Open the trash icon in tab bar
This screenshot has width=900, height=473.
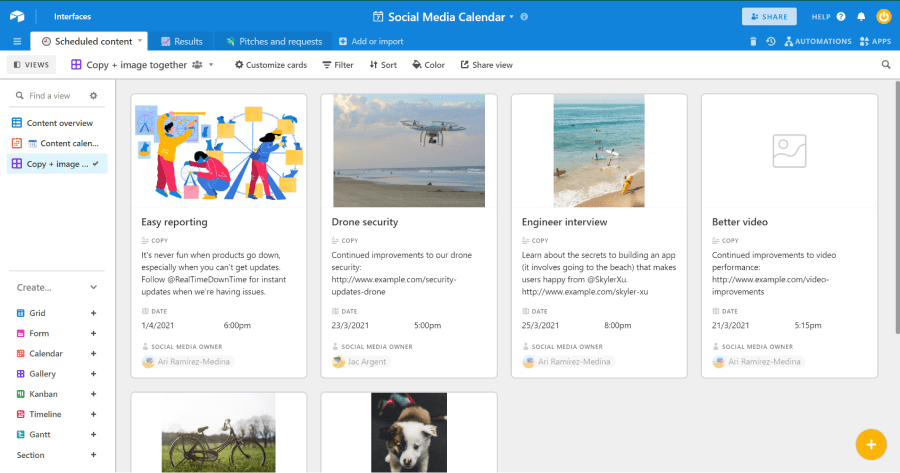[753, 41]
